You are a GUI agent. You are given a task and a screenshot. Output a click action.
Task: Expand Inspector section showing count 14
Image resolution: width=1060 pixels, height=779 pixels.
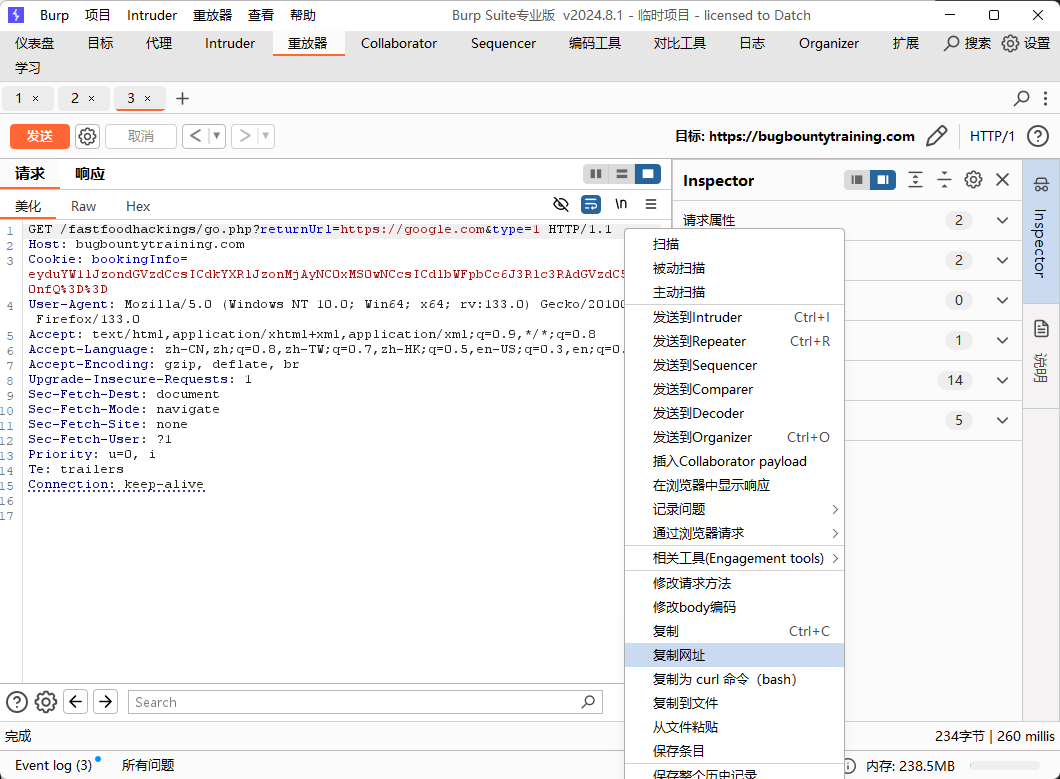tap(1003, 380)
